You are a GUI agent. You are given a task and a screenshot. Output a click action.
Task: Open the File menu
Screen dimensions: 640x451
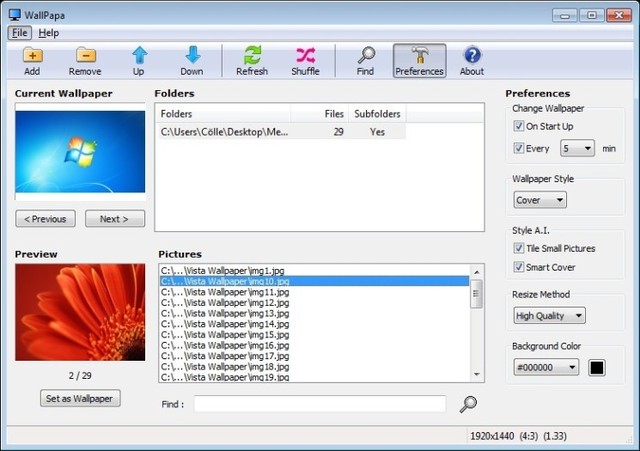point(19,33)
